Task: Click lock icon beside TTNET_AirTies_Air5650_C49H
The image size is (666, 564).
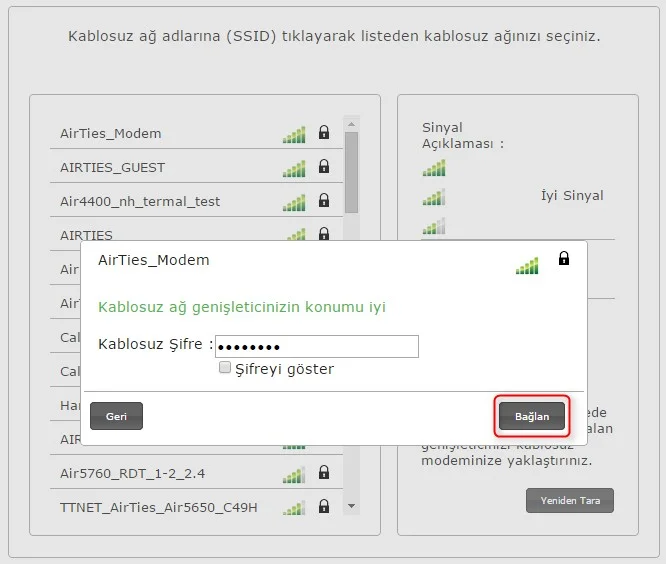Action: tap(324, 506)
